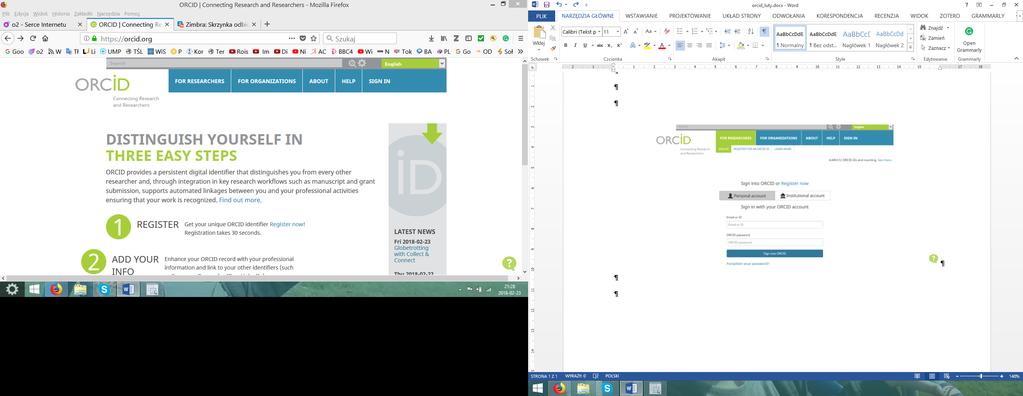Go back one page in Firefox
1023x396 pixels.
8,39
